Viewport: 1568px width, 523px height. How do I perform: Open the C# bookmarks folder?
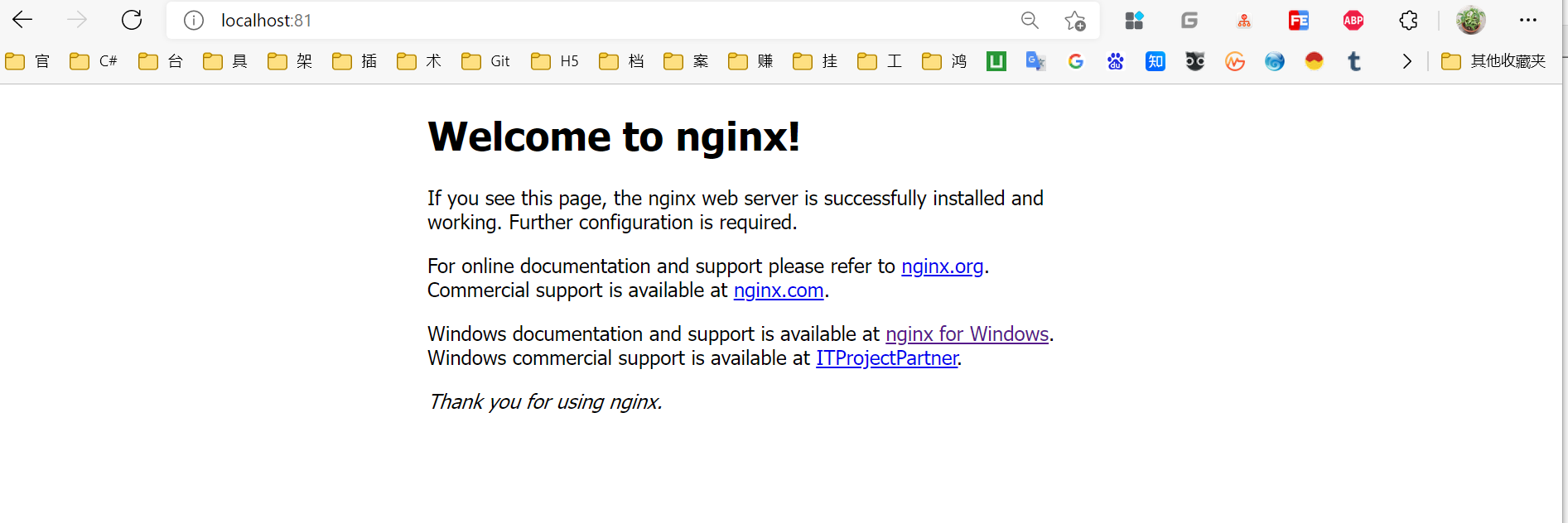[94, 61]
